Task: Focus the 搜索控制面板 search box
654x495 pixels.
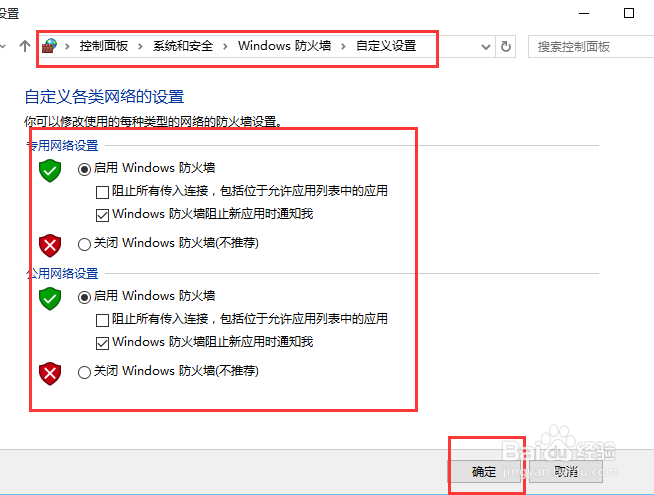Action: click(591, 46)
